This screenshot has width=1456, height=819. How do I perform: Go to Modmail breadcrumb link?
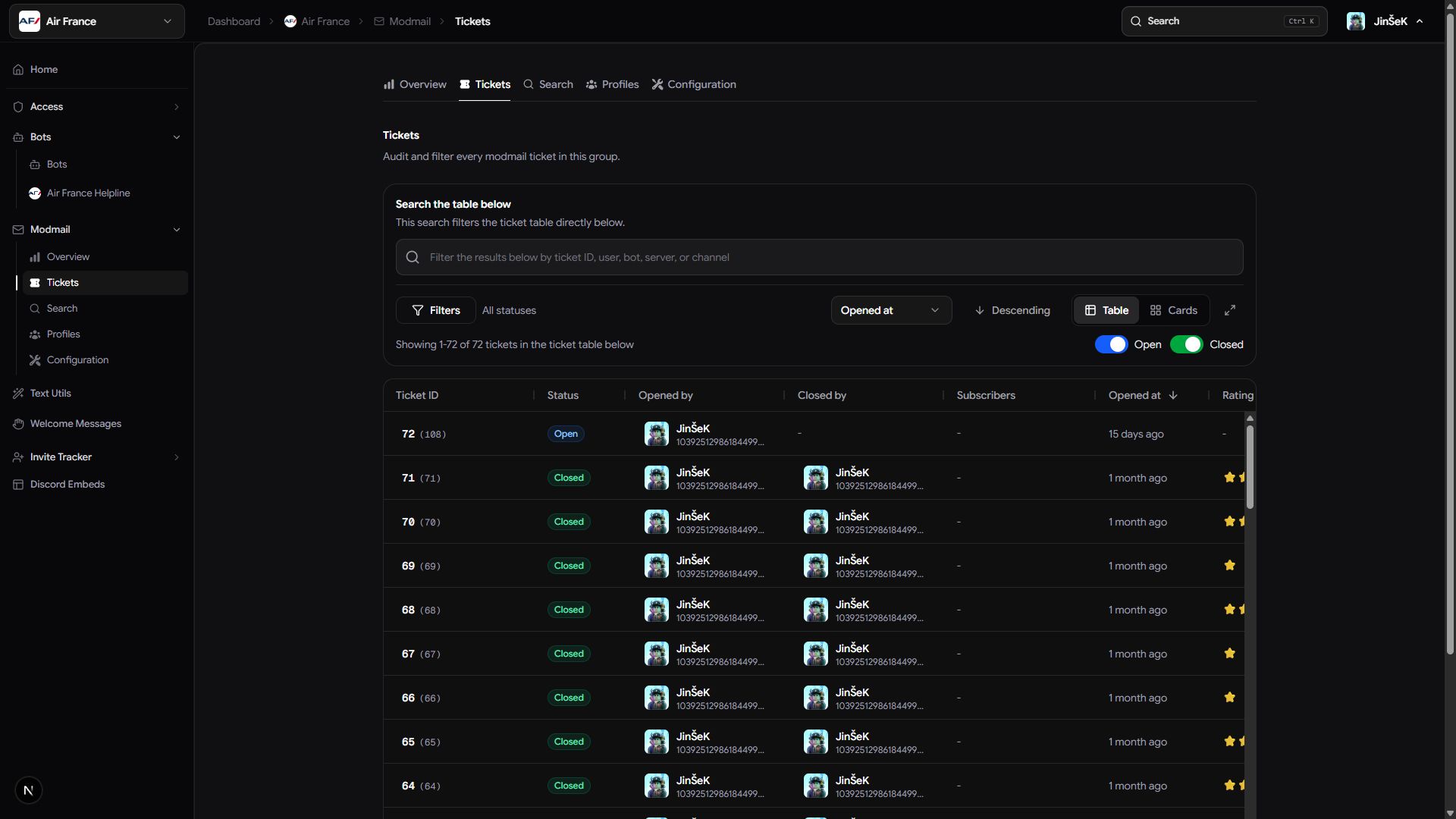tap(402, 21)
